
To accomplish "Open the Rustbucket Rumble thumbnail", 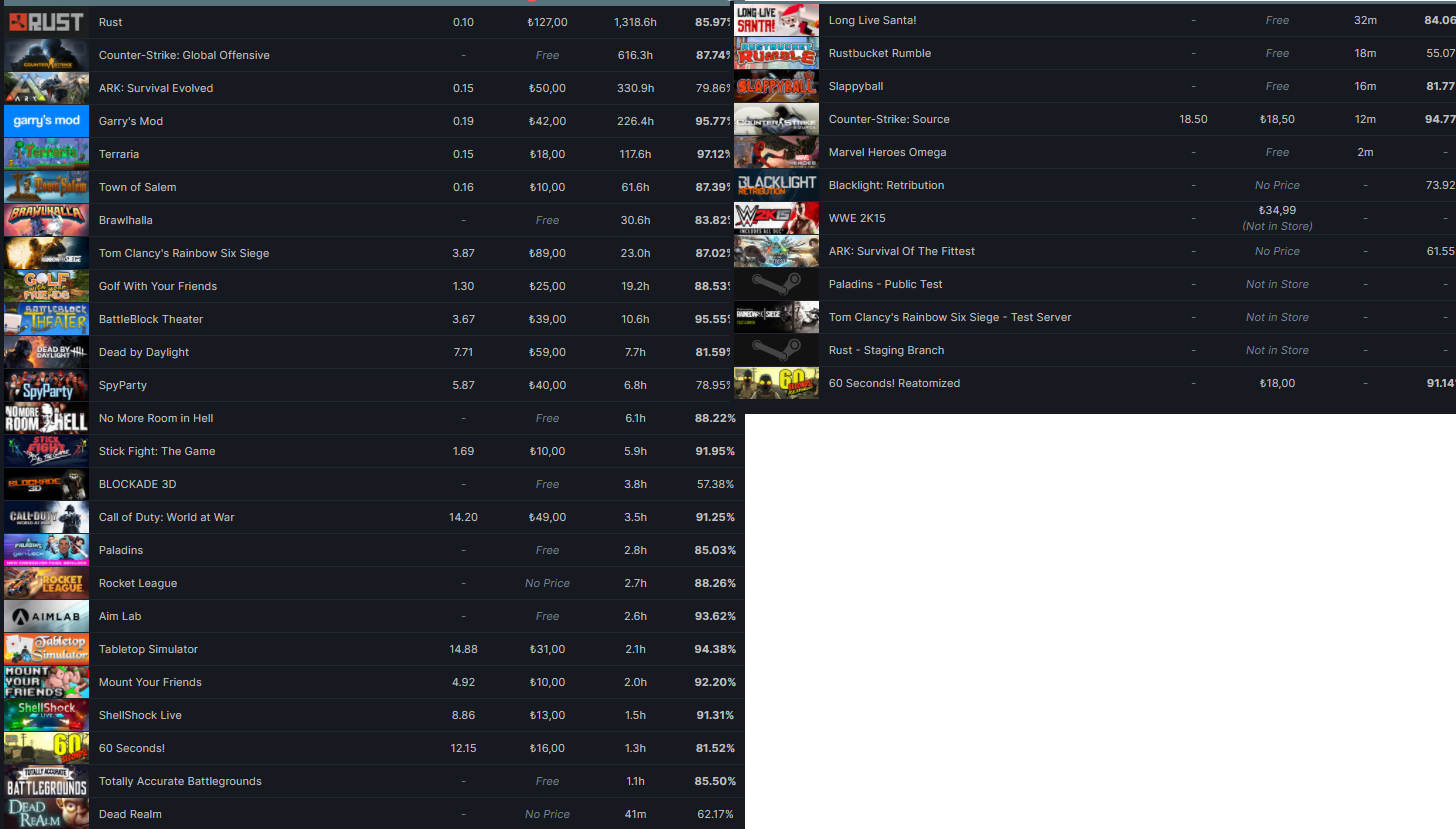I will (x=776, y=53).
